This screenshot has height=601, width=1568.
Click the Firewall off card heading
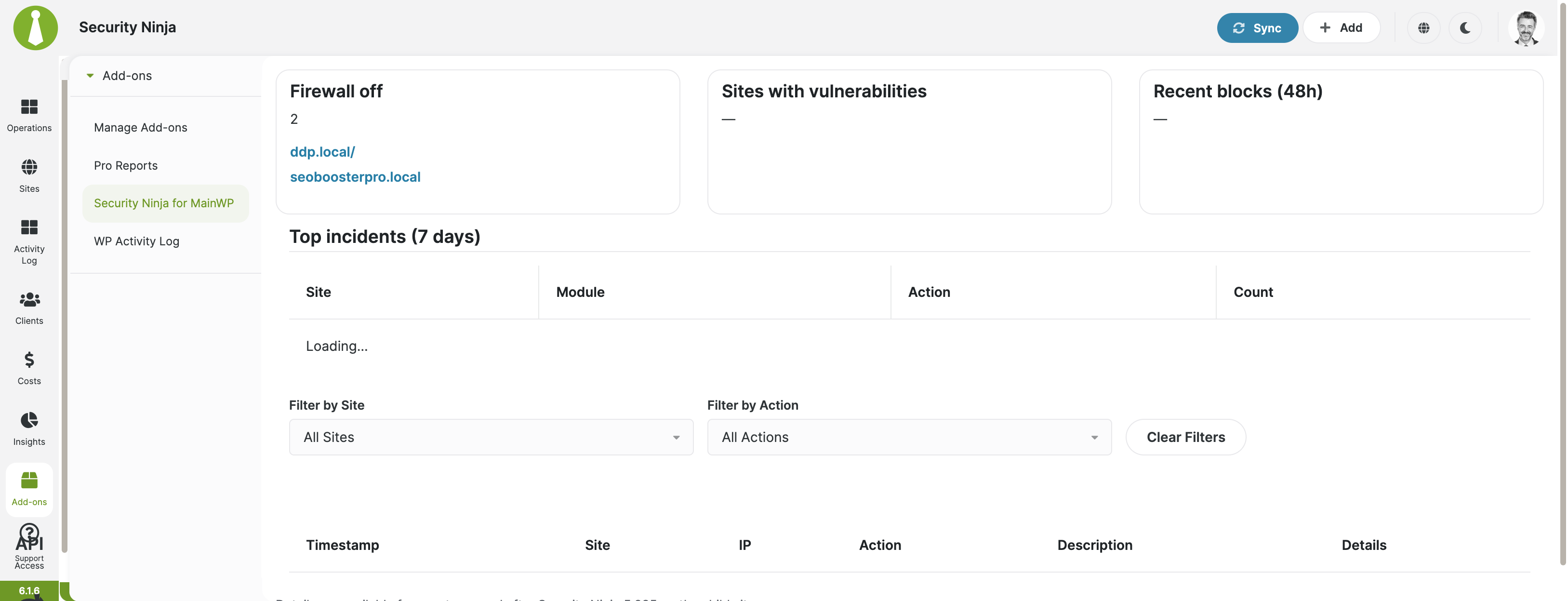pos(336,92)
